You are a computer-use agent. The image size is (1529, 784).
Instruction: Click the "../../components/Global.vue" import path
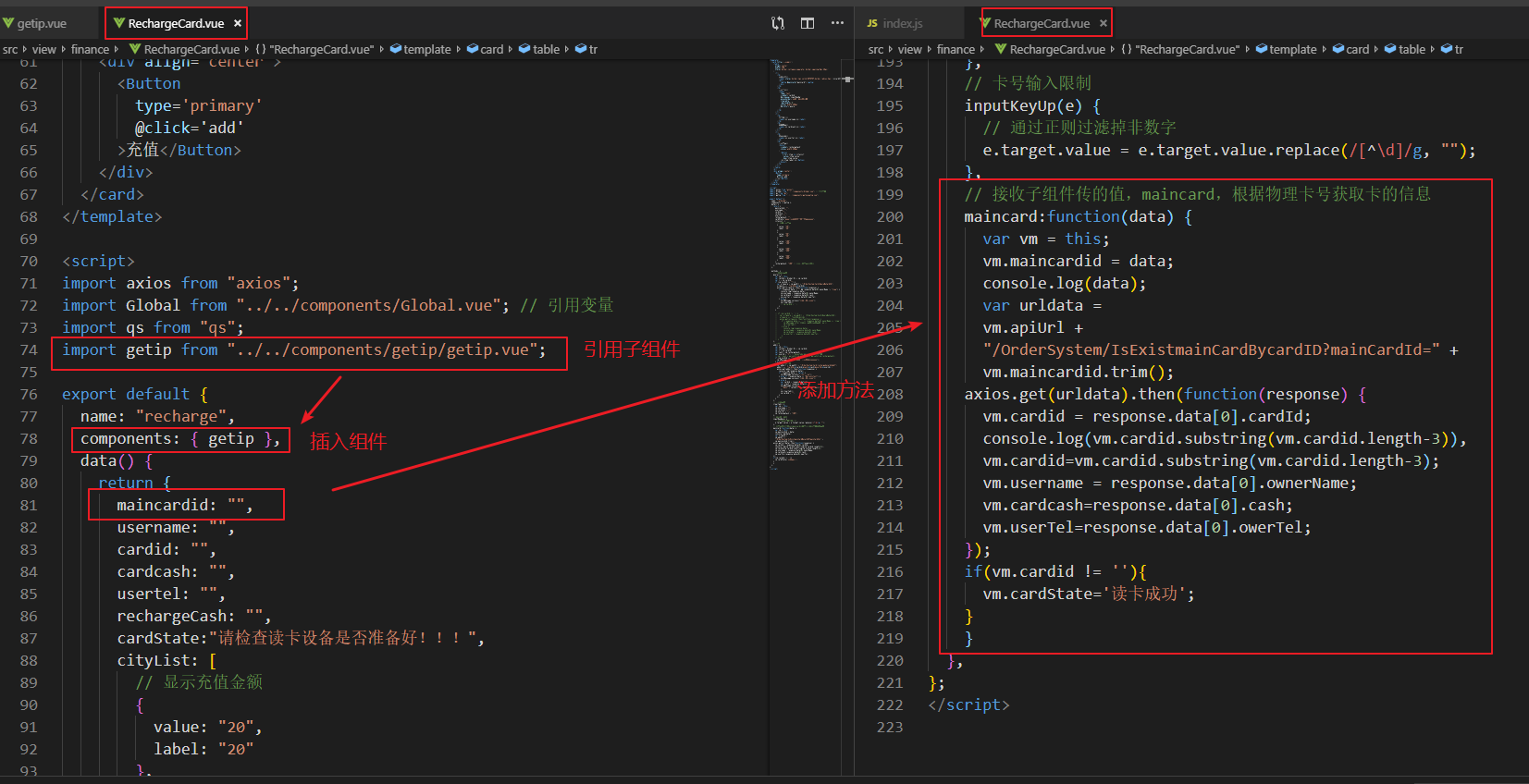[367, 305]
